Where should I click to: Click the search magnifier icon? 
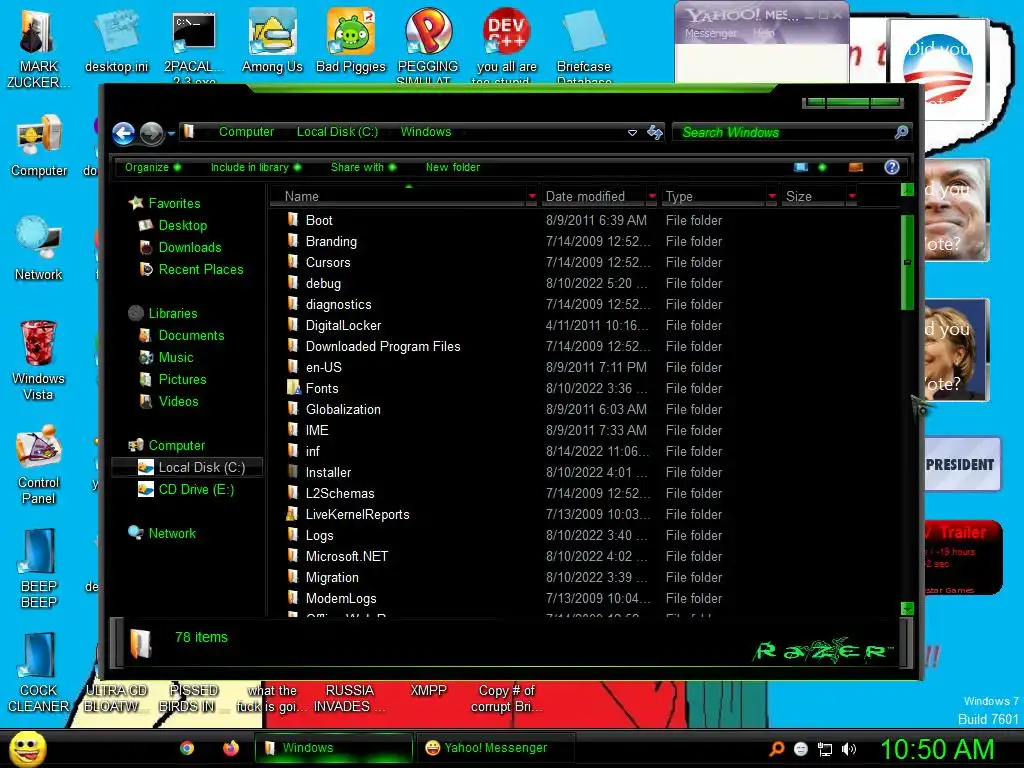[901, 133]
